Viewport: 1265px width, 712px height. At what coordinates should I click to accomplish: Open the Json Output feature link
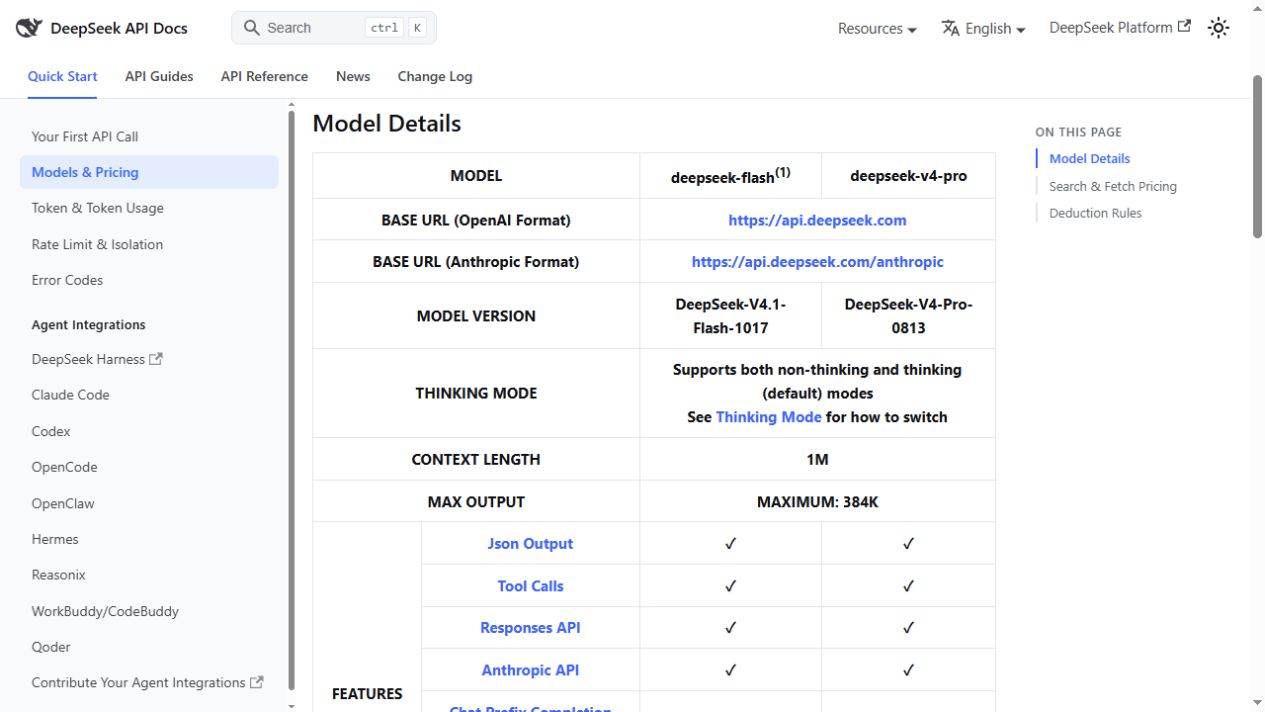(530, 544)
